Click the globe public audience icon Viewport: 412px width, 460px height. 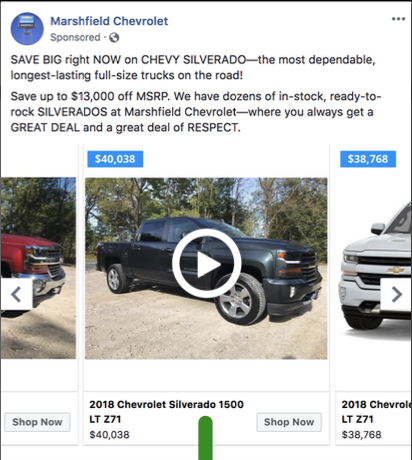114,37
